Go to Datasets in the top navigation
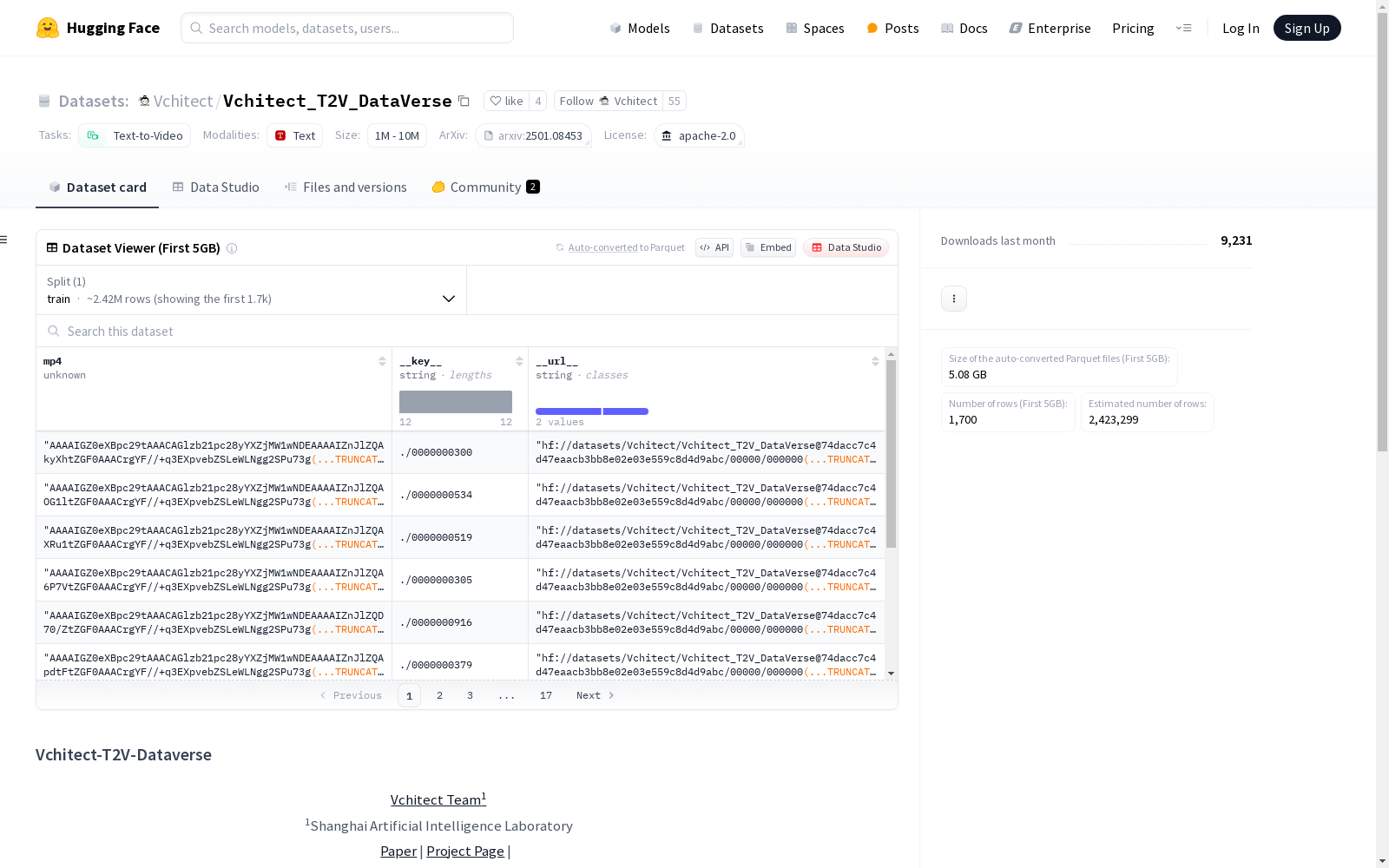1389x868 pixels. (x=727, y=28)
